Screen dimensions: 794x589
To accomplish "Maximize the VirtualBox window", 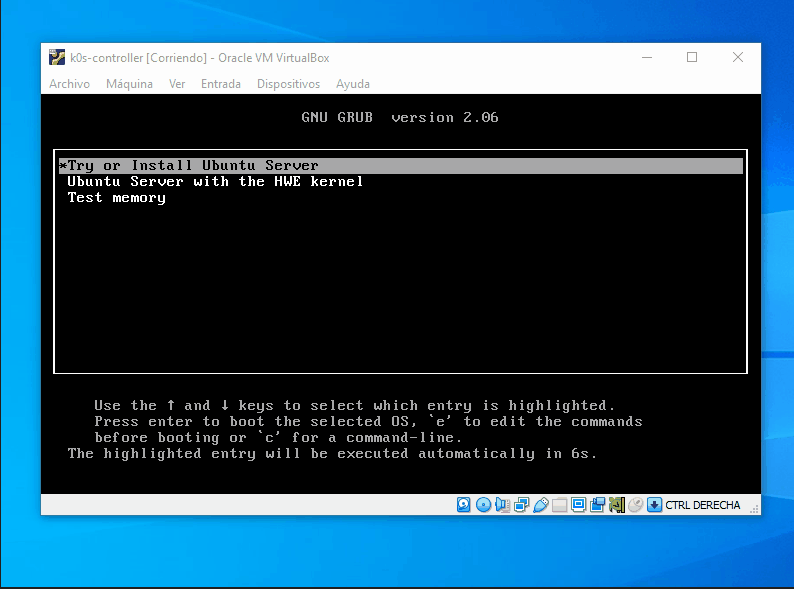I will 692,58.
